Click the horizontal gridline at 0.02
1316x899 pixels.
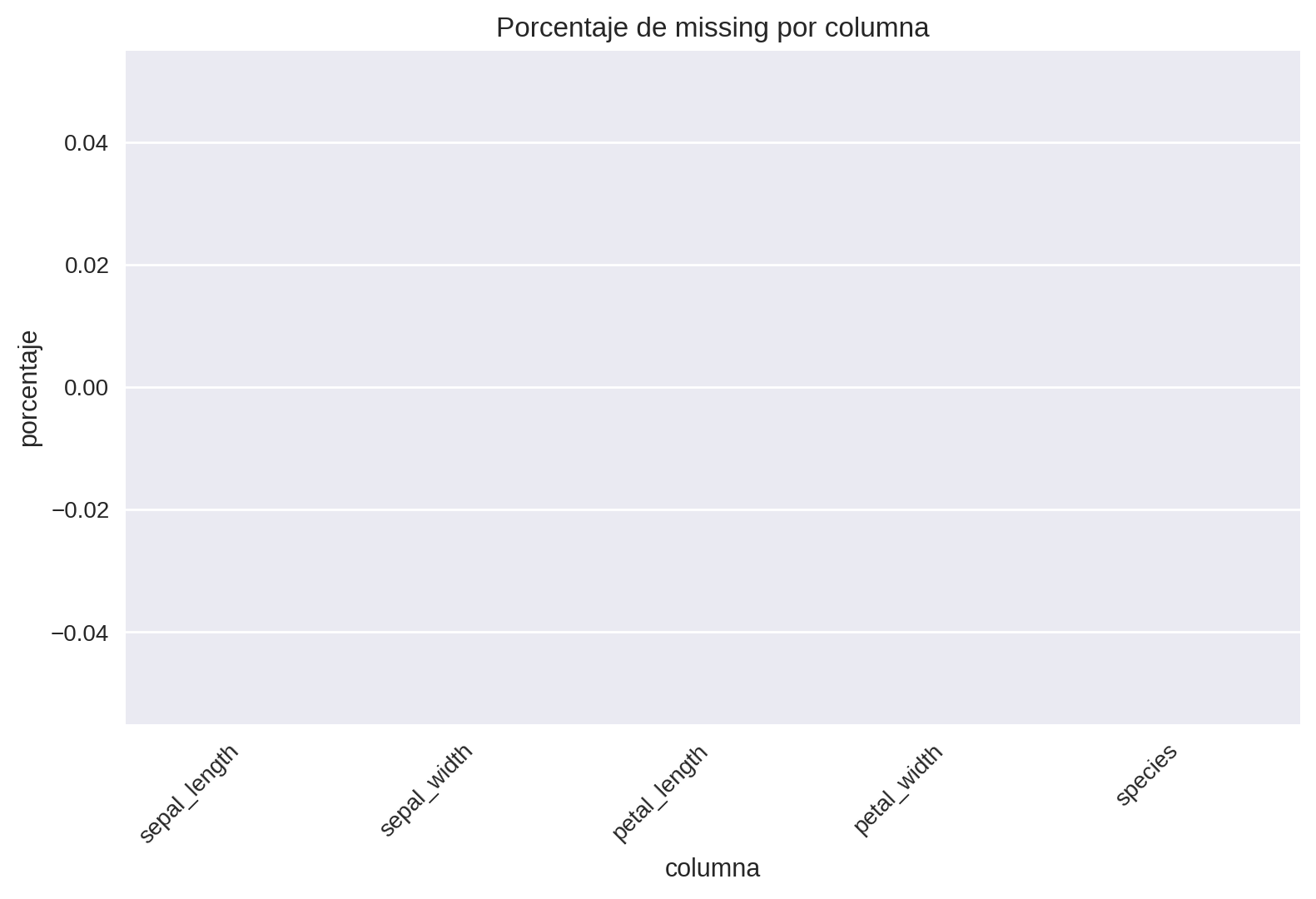712,265
